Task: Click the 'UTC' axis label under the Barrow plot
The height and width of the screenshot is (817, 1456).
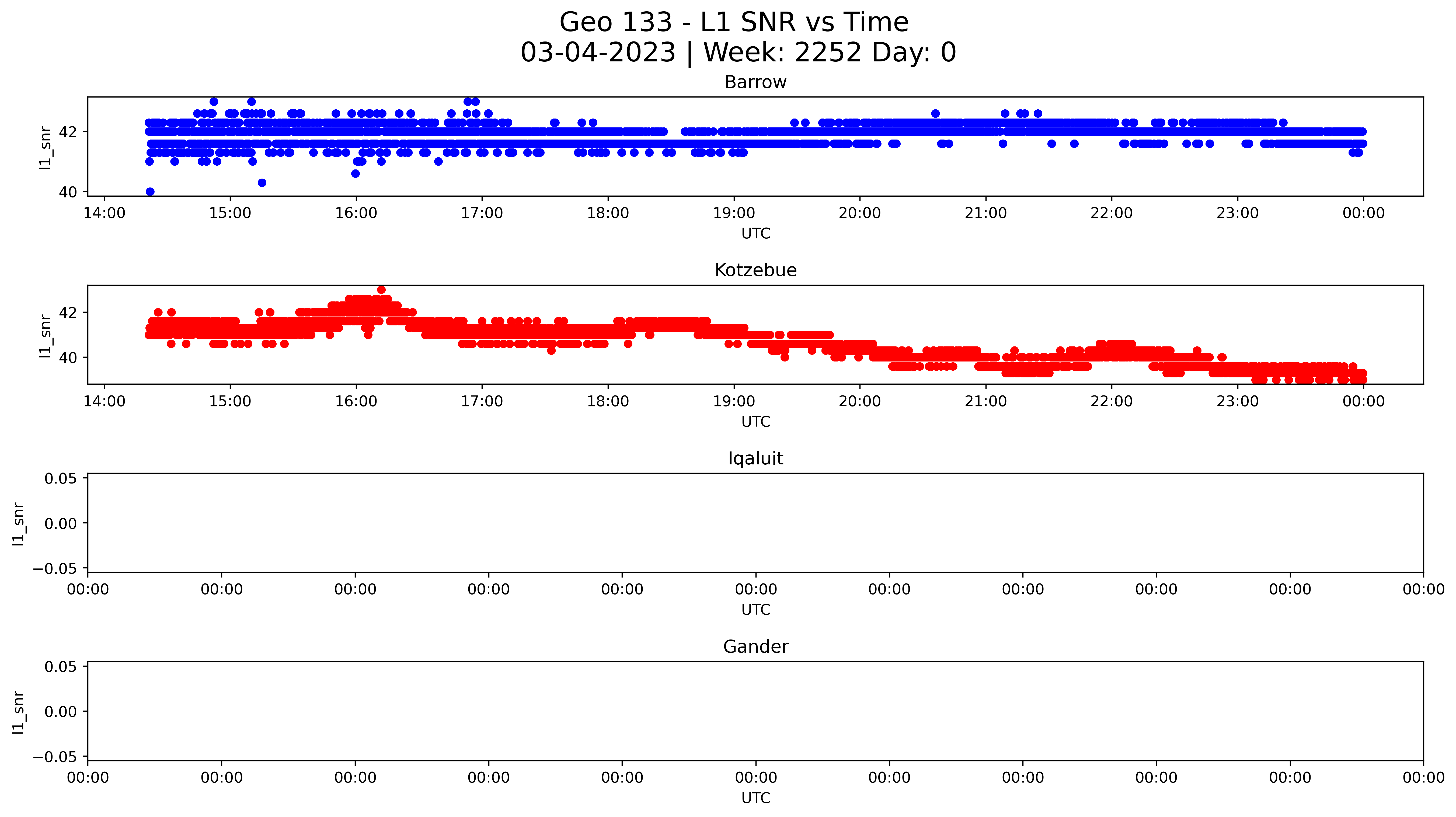Action: [756, 234]
